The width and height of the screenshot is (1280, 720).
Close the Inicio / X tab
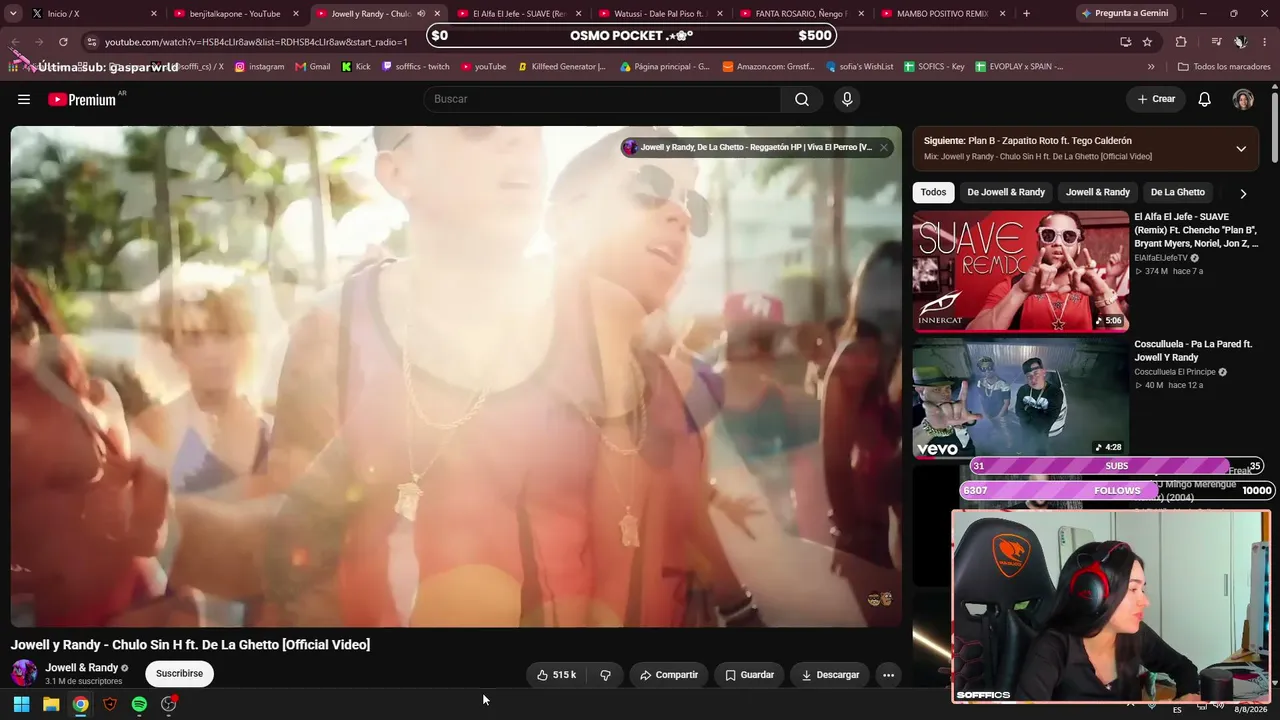coord(154,14)
